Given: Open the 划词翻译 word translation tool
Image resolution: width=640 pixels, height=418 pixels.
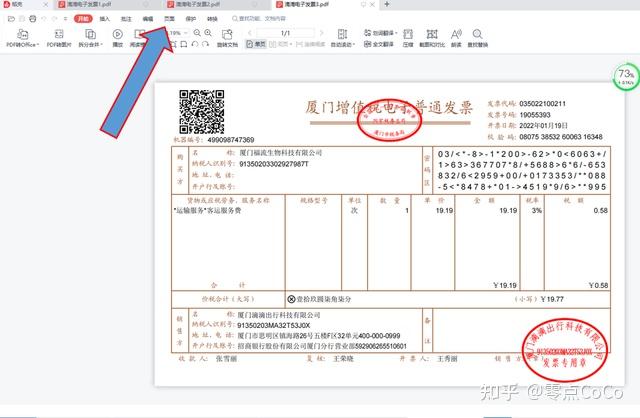Looking at the screenshot, I should click(380, 33).
